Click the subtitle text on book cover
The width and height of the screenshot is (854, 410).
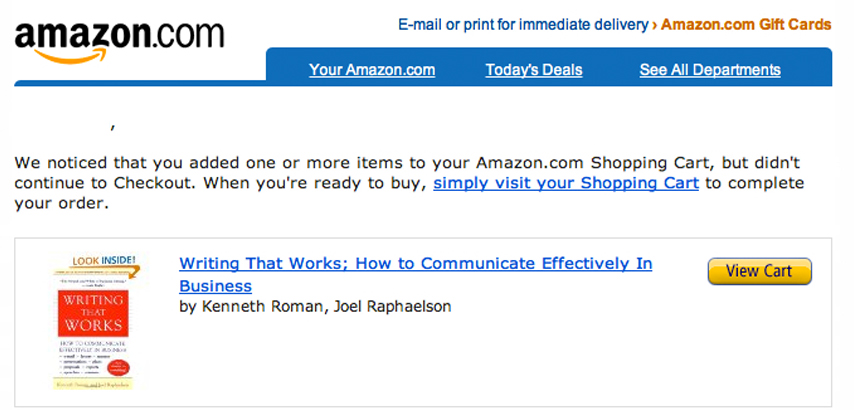92,348
